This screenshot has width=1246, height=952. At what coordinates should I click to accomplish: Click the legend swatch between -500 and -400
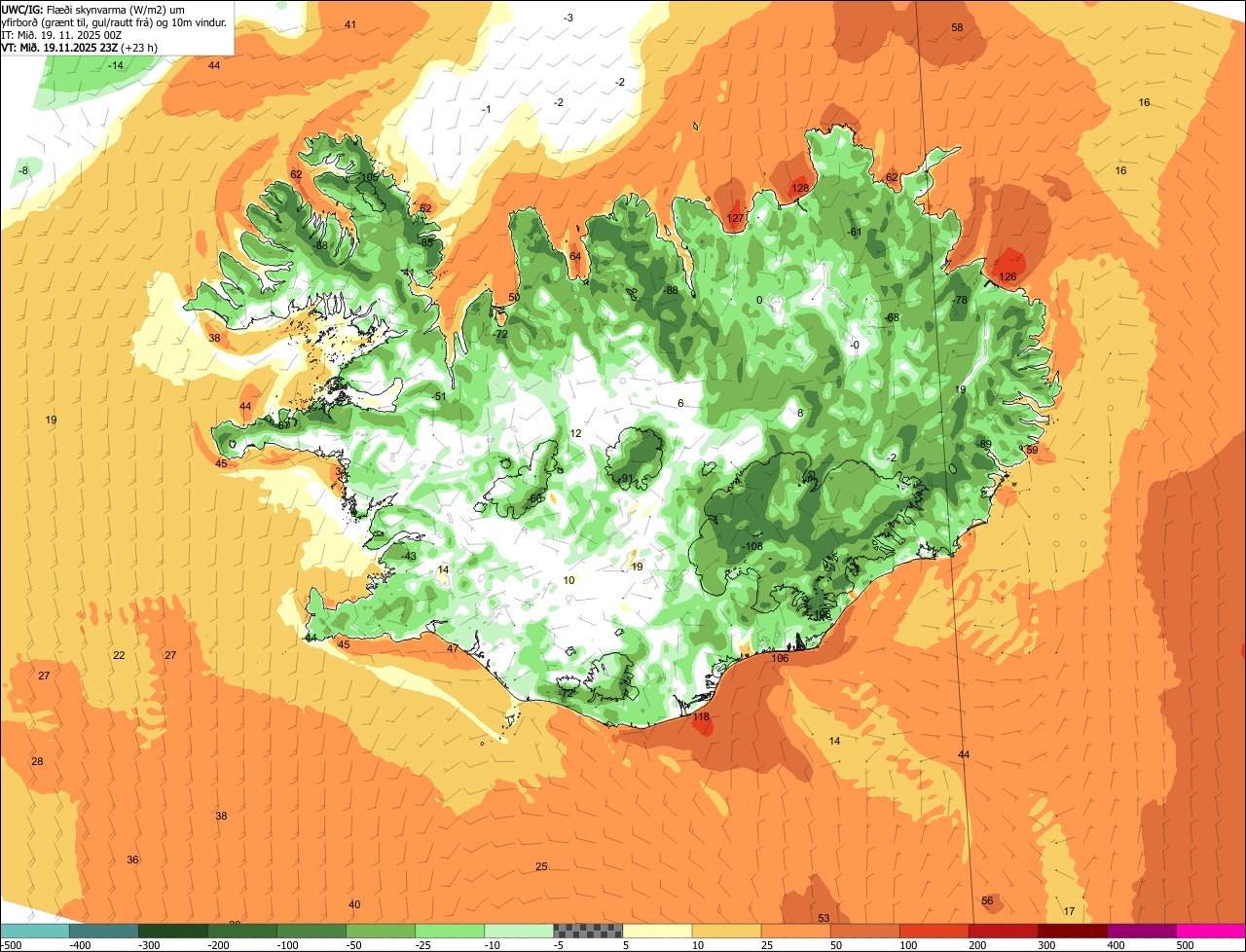tap(34, 932)
